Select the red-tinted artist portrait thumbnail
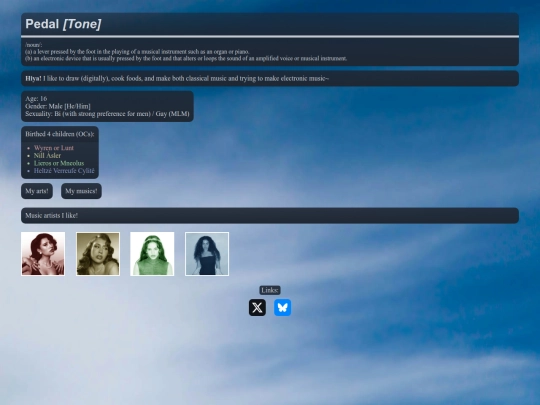Viewport: 540px width, 405px height. coord(43,254)
